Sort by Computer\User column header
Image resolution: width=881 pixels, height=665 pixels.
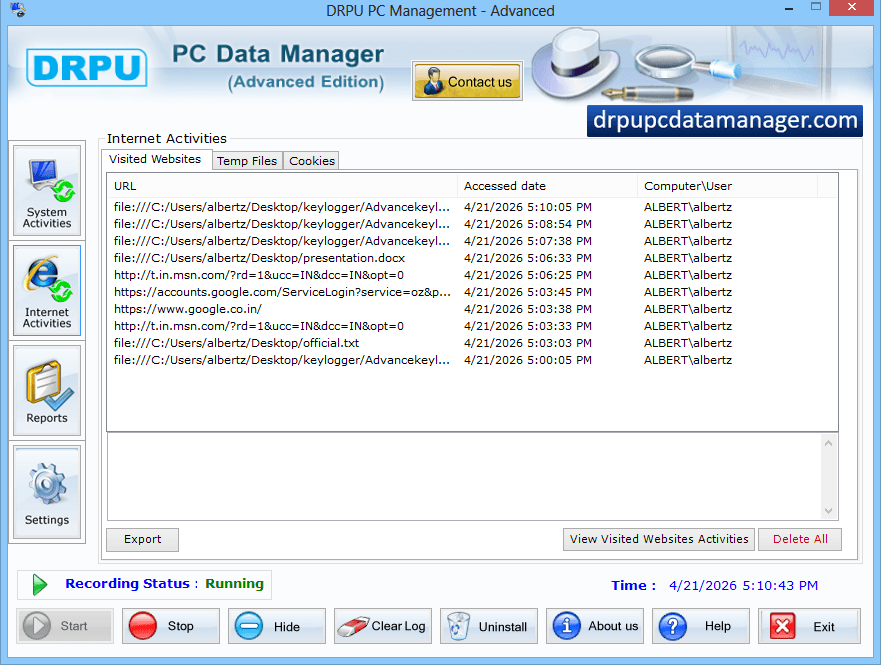click(728, 186)
